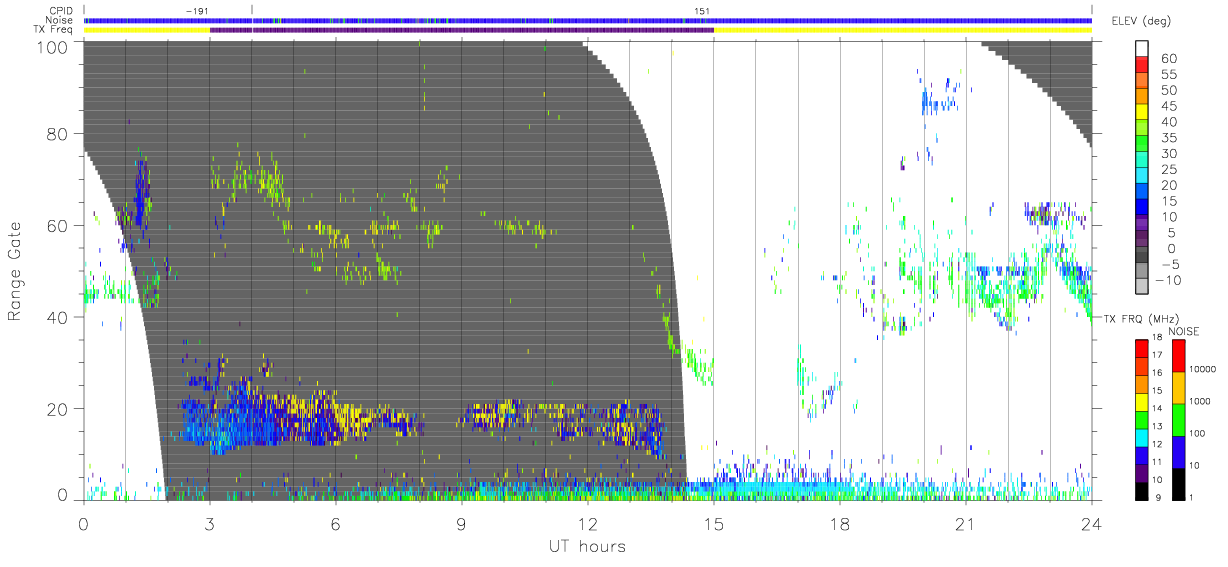Image resolution: width=1228 pixels, height=567 pixels.
Task: Pick the yellow segment of the NOISE colorbar
Action: pyautogui.click(x=1179, y=387)
